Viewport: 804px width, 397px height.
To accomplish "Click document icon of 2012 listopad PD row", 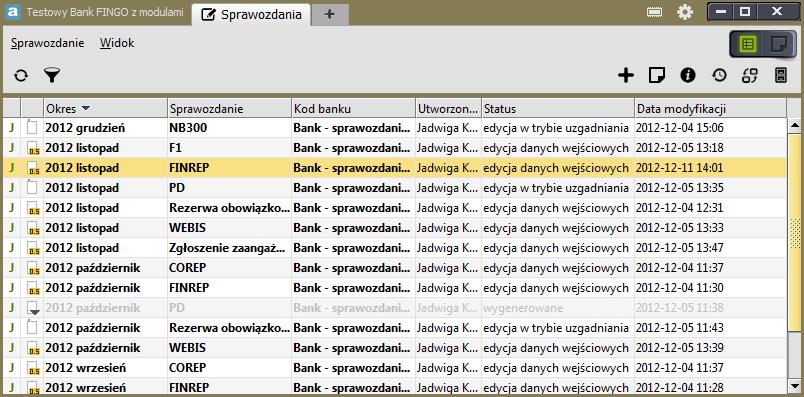I will (32, 188).
